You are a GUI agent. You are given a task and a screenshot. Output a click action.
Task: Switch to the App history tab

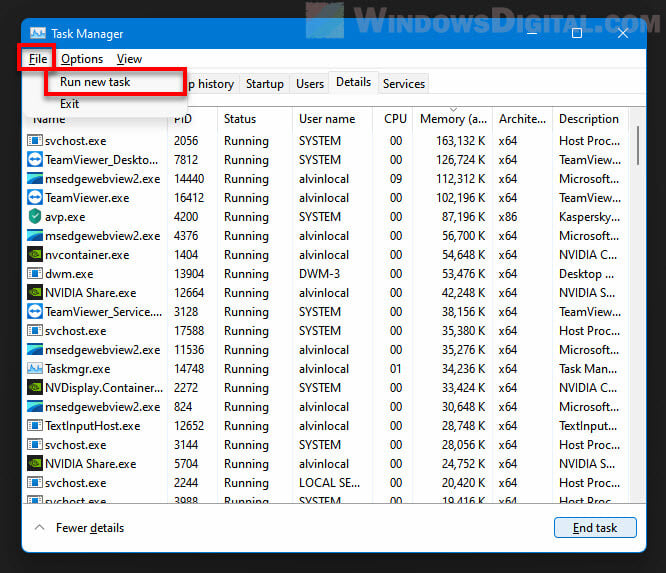(x=211, y=84)
